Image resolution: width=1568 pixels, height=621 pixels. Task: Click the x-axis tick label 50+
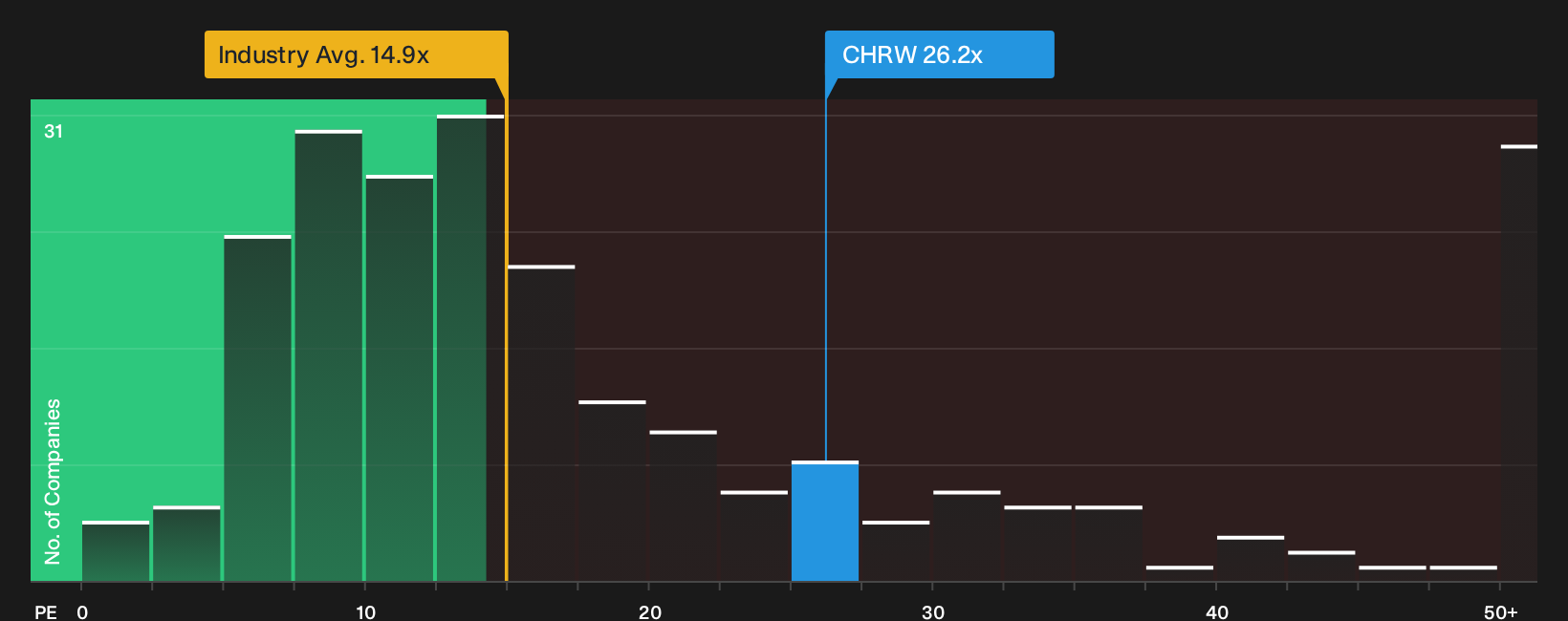click(x=1501, y=612)
